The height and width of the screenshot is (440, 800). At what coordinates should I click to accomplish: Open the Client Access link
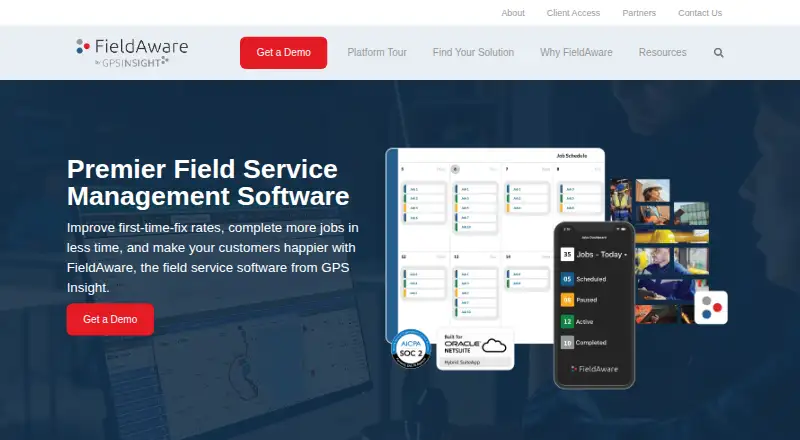coord(573,13)
